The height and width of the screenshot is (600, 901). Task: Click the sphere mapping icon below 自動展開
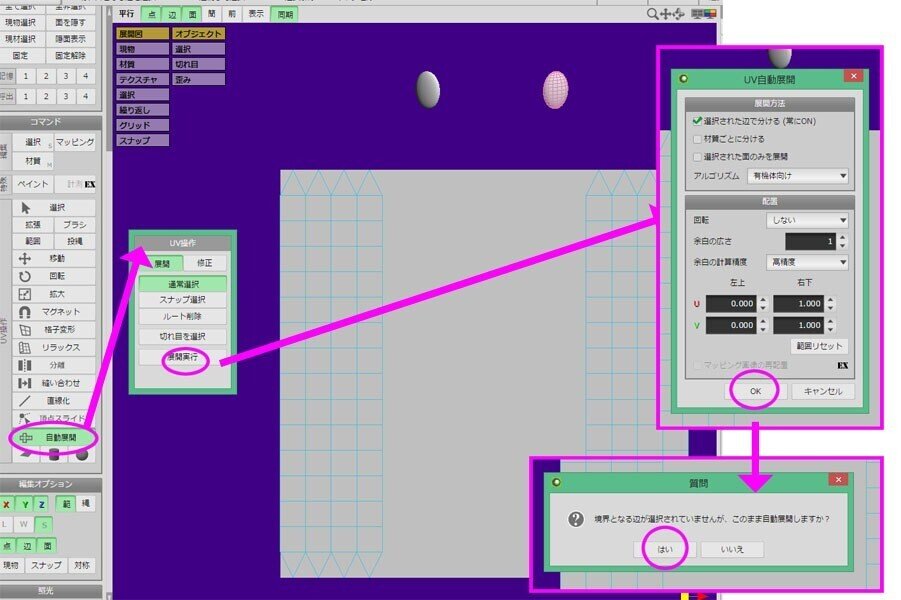82,455
